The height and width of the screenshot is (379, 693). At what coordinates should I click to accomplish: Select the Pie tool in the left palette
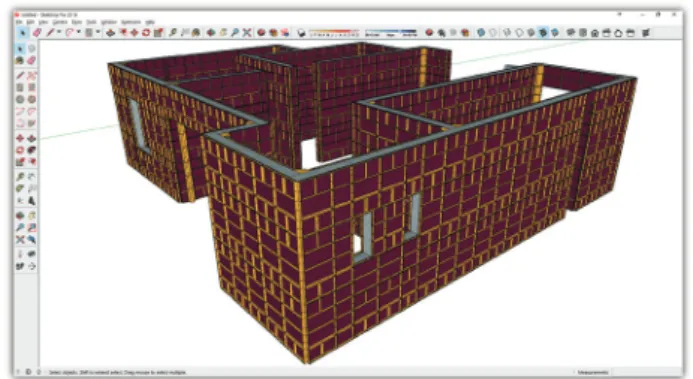[x=32, y=123]
